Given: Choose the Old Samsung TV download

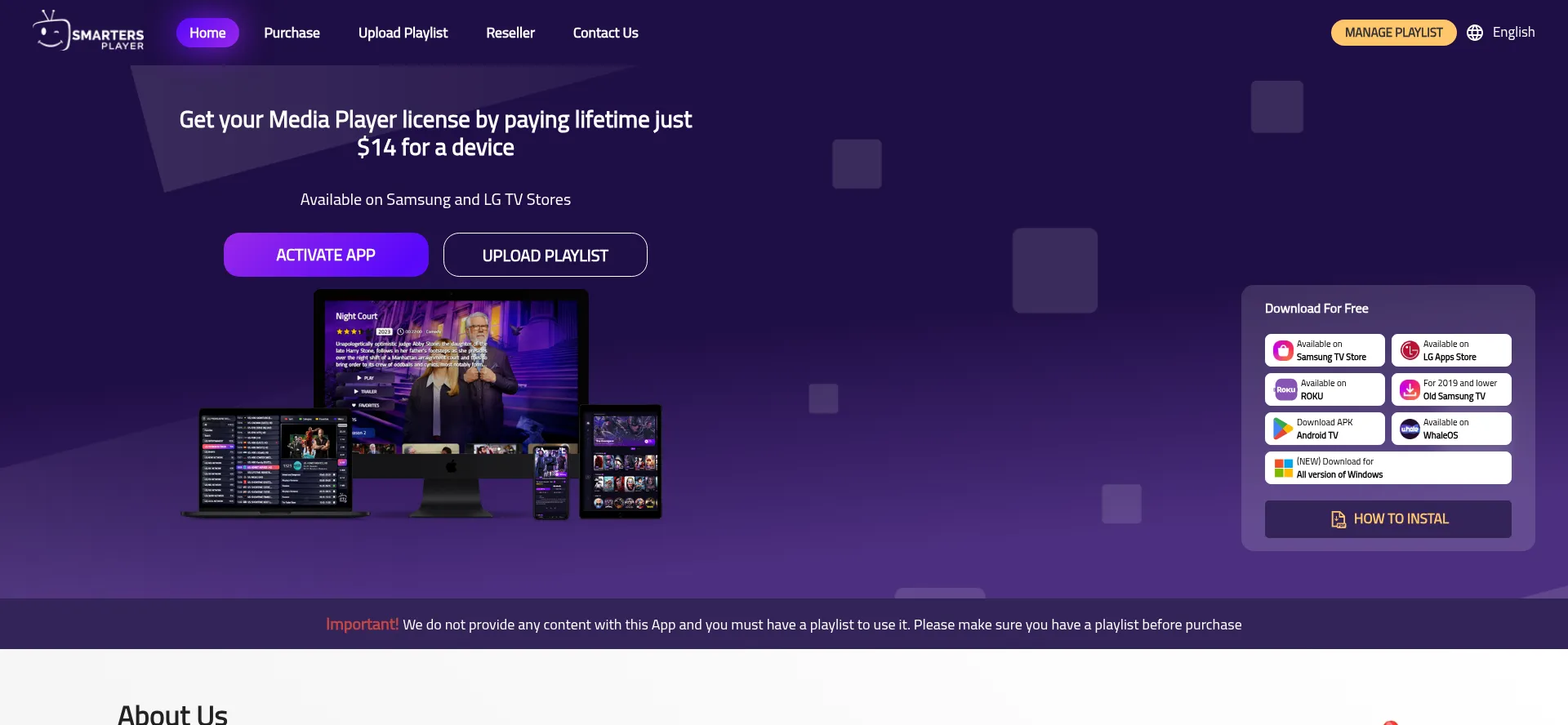Looking at the screenshot, I should (1450, 389).
